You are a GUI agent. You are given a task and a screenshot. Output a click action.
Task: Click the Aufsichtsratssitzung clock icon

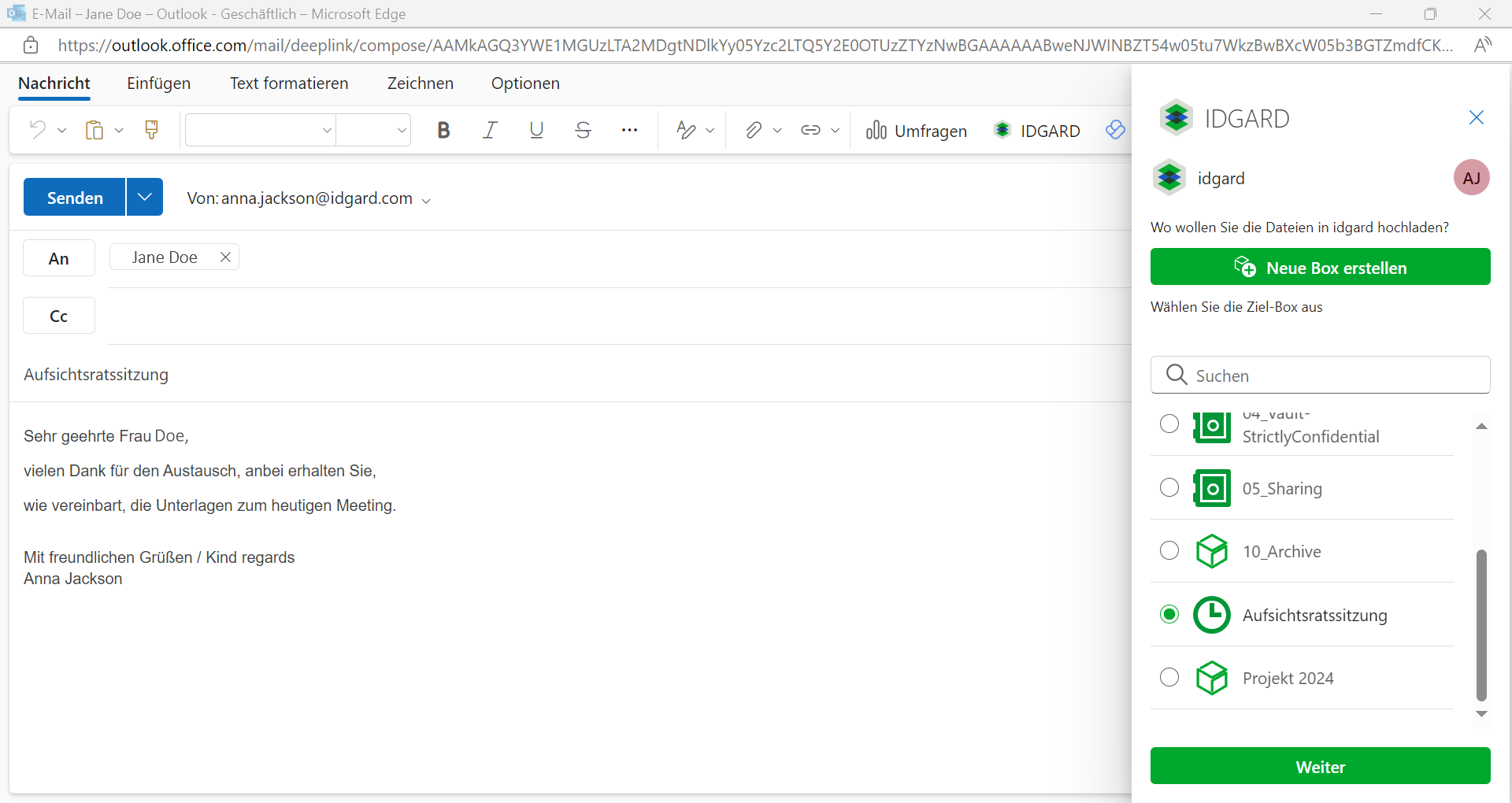click(x=1212, y=615)
